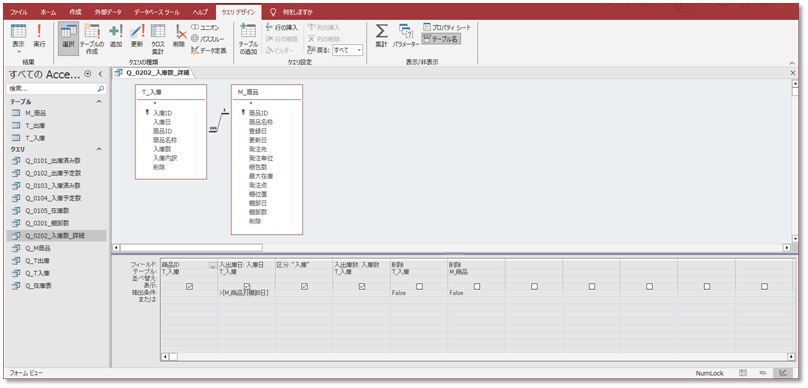Click the navigation pane search box
808x388 pixels.
pyautogui.click(x=56, y=89)
